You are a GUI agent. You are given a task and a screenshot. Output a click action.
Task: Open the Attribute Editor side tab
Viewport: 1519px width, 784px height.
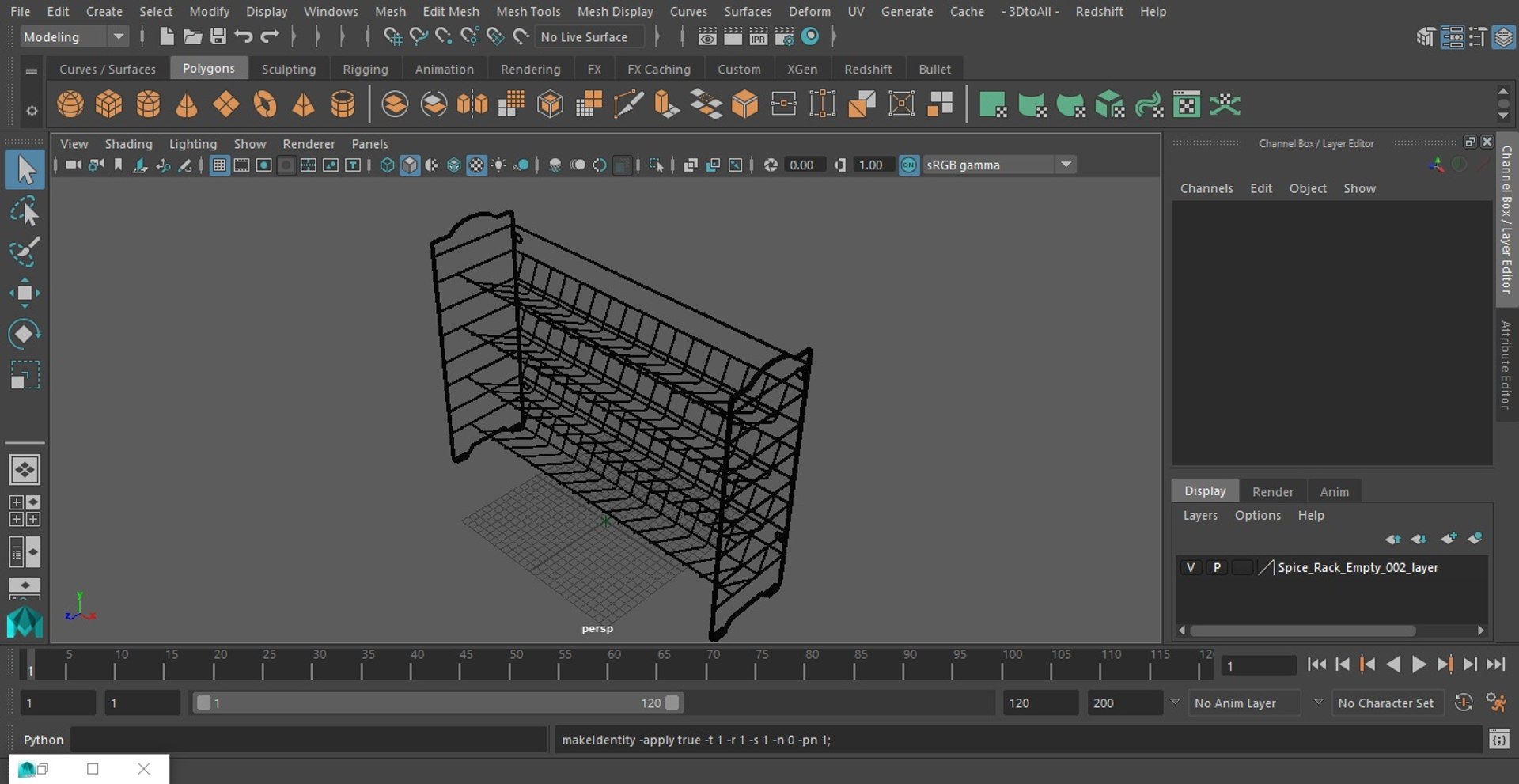pos(1506,365)
